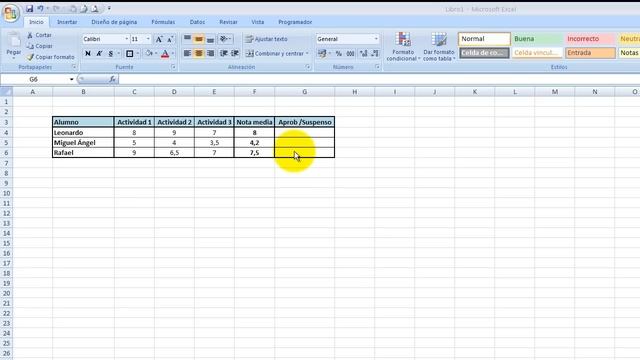Toggle italic (K) formatting

click(99, 53)
